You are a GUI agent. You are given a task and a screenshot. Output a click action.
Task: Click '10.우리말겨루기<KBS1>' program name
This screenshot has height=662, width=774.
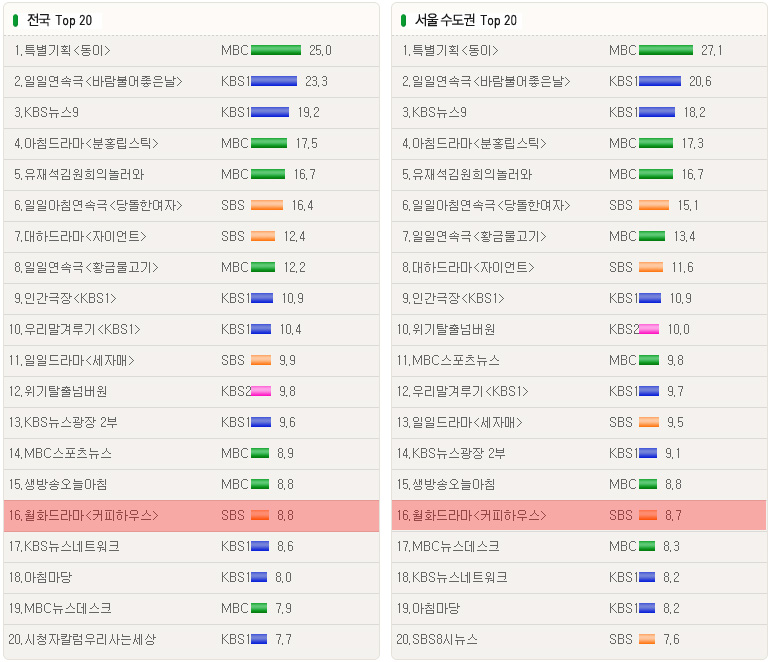click(75, 329)
